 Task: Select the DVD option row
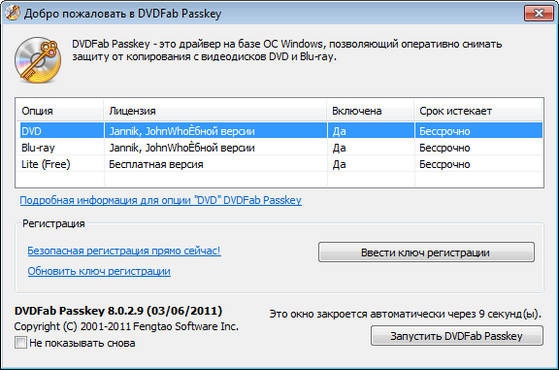tap(281, 130)
